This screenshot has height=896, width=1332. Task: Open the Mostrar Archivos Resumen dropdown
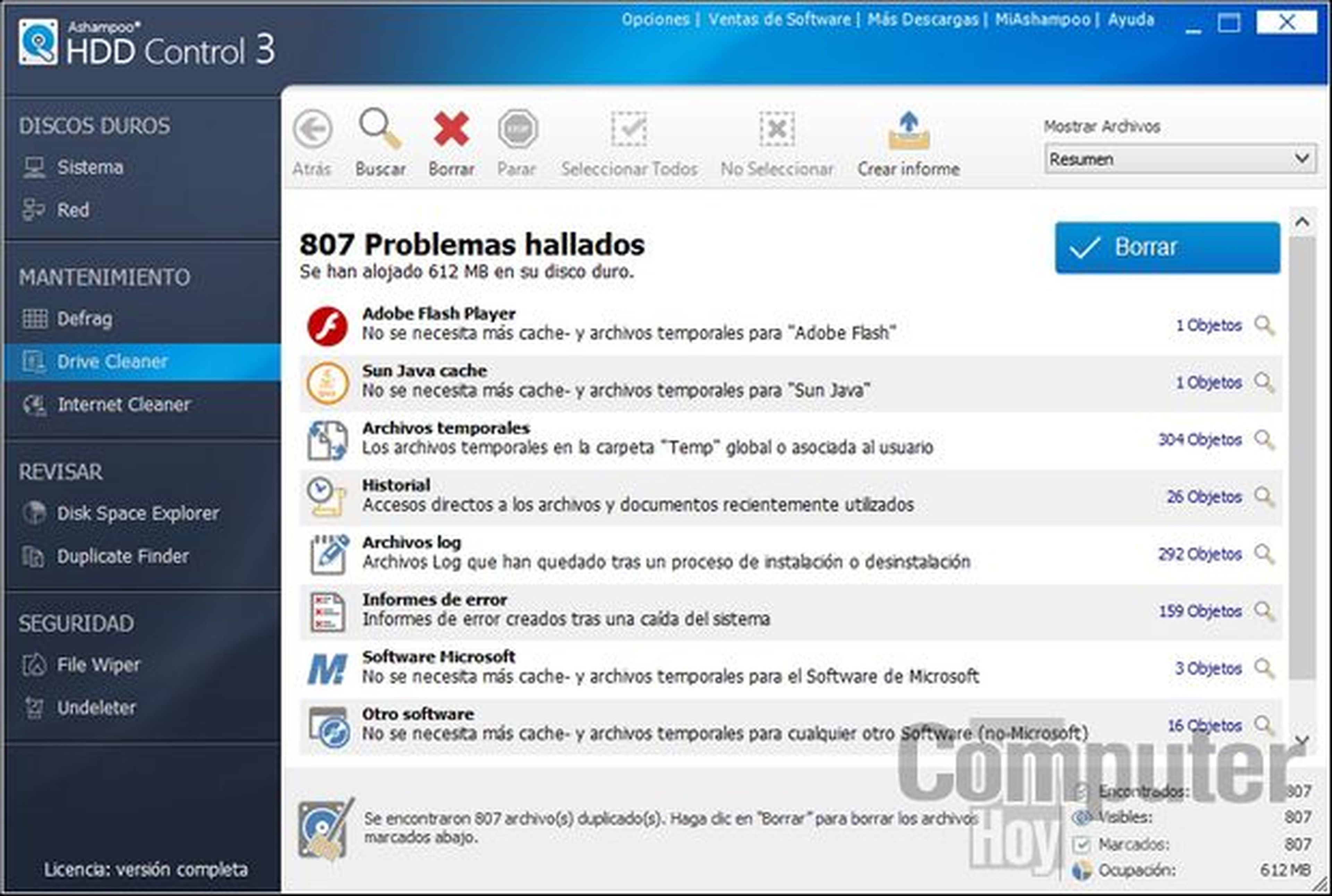click(1180, 159)
